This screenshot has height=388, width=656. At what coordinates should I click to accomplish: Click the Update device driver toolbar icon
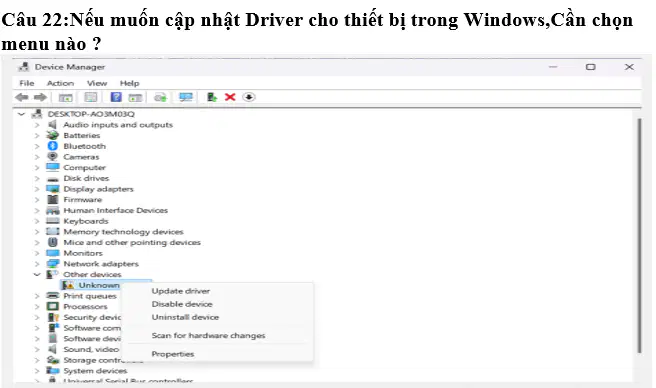click(x=212, y=97)
